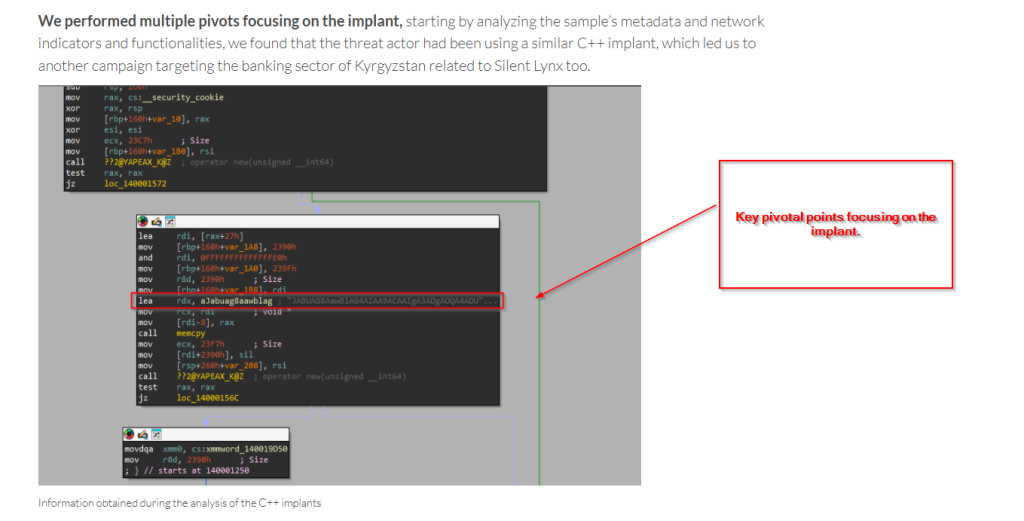1024x521 pixels.
Task: Click the red annotation box about pivotal points
Action: click(x=836, y=225)
